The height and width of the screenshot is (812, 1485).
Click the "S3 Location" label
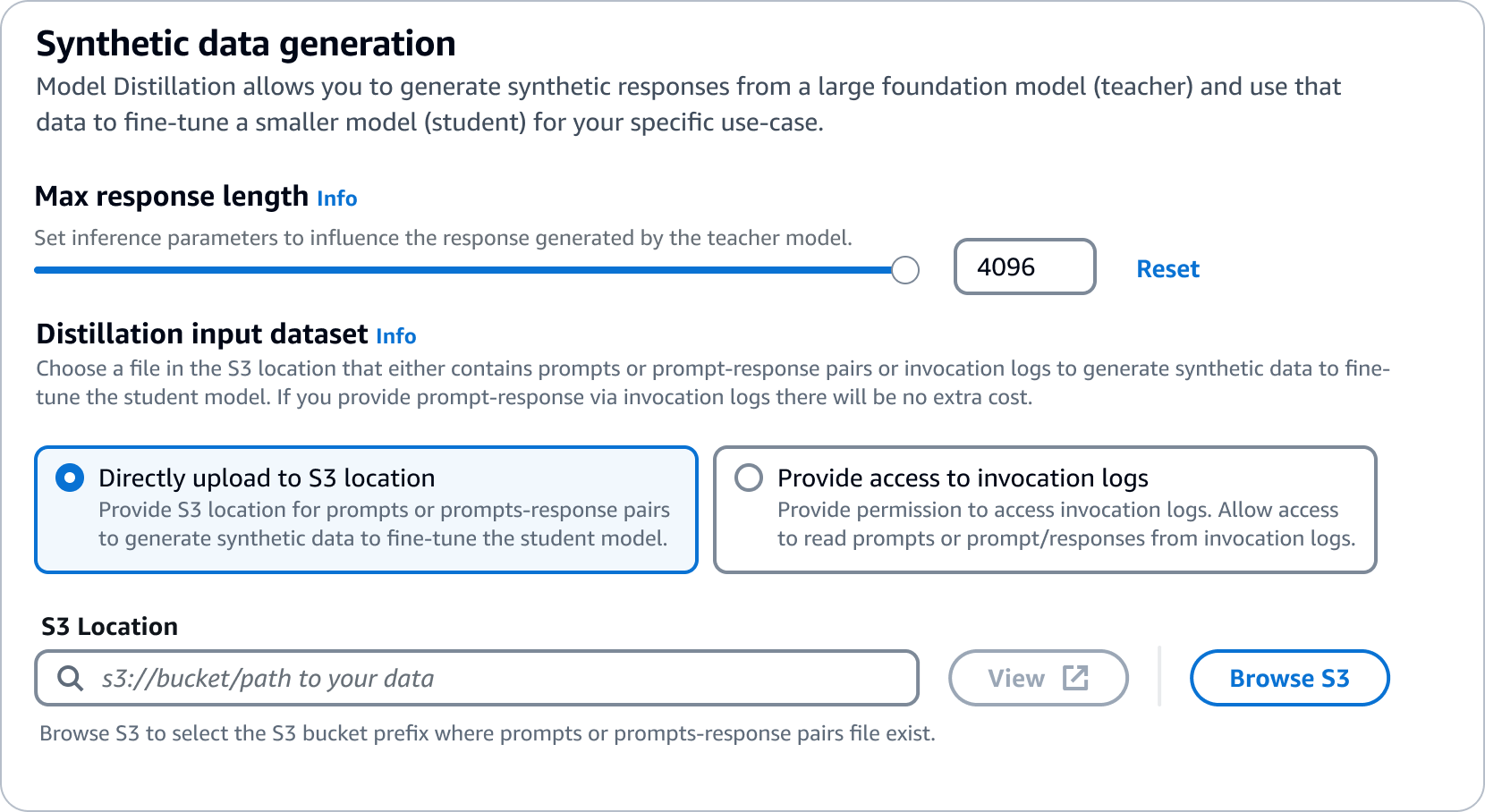[x=108, y=626]
